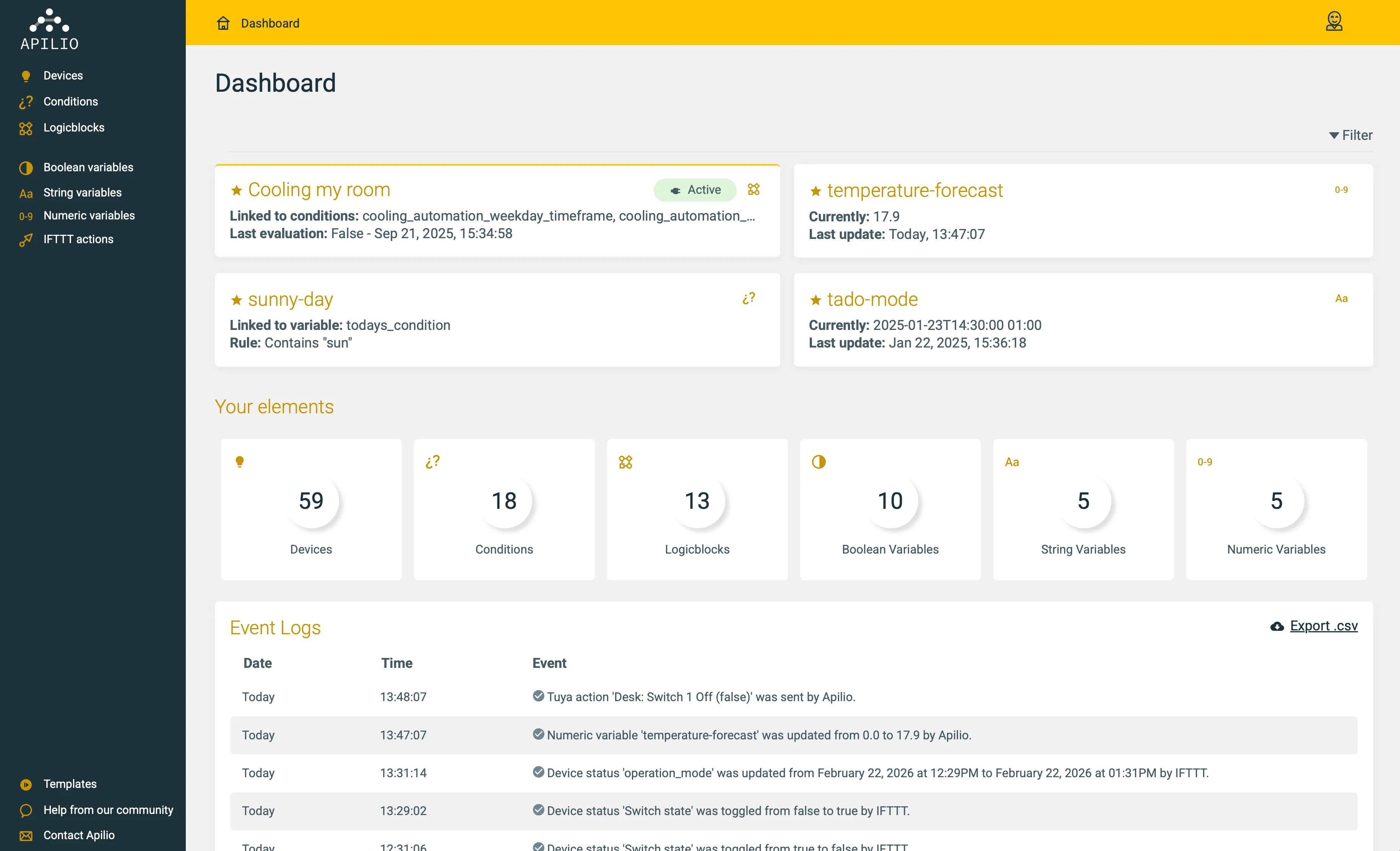Viewport: 1400px width, 851px height.
Task: Click the logicblock icon on Cooling my room card
Action: click(x=754, y=189)
